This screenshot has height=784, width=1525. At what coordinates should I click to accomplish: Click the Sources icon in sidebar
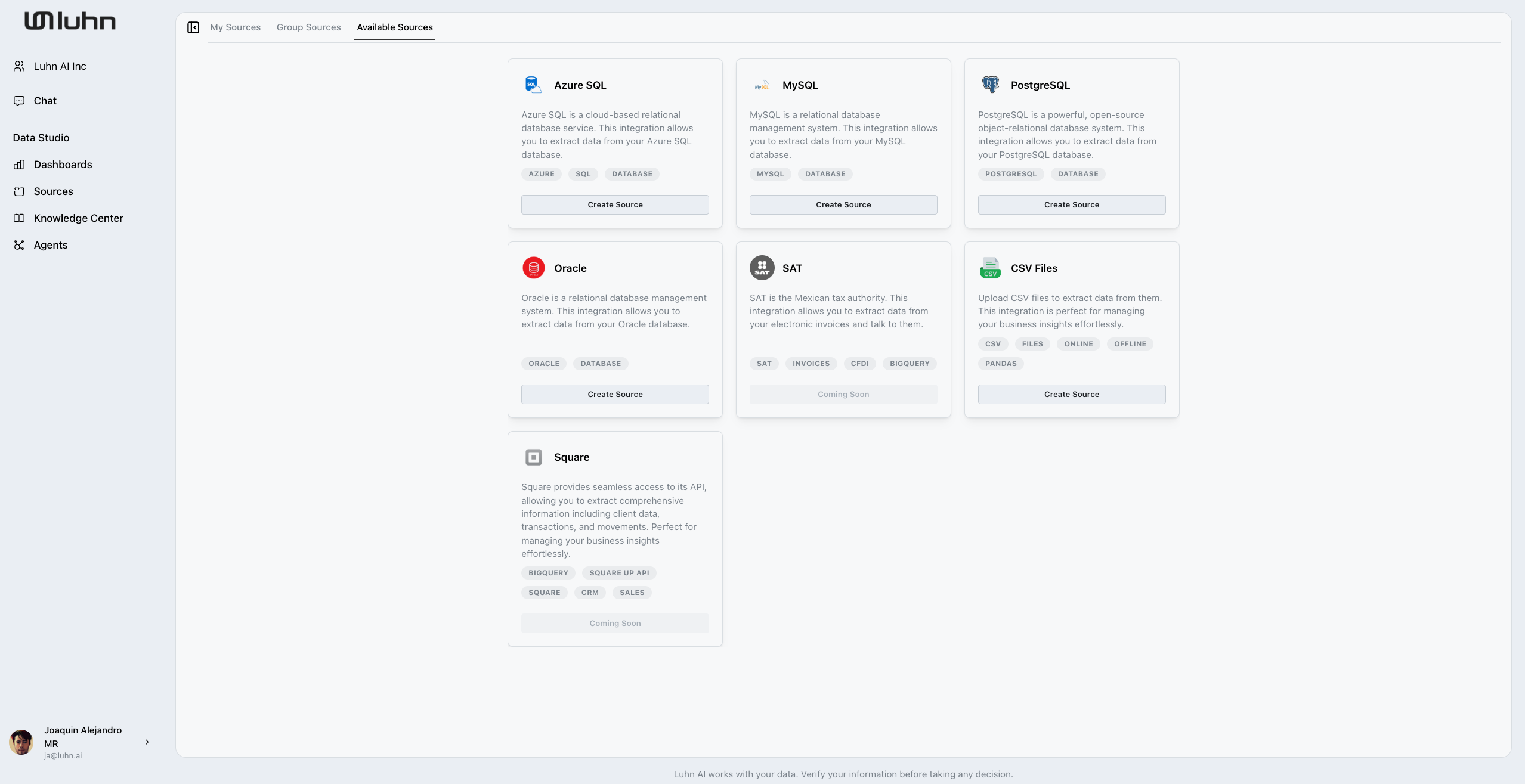(19, 191)
